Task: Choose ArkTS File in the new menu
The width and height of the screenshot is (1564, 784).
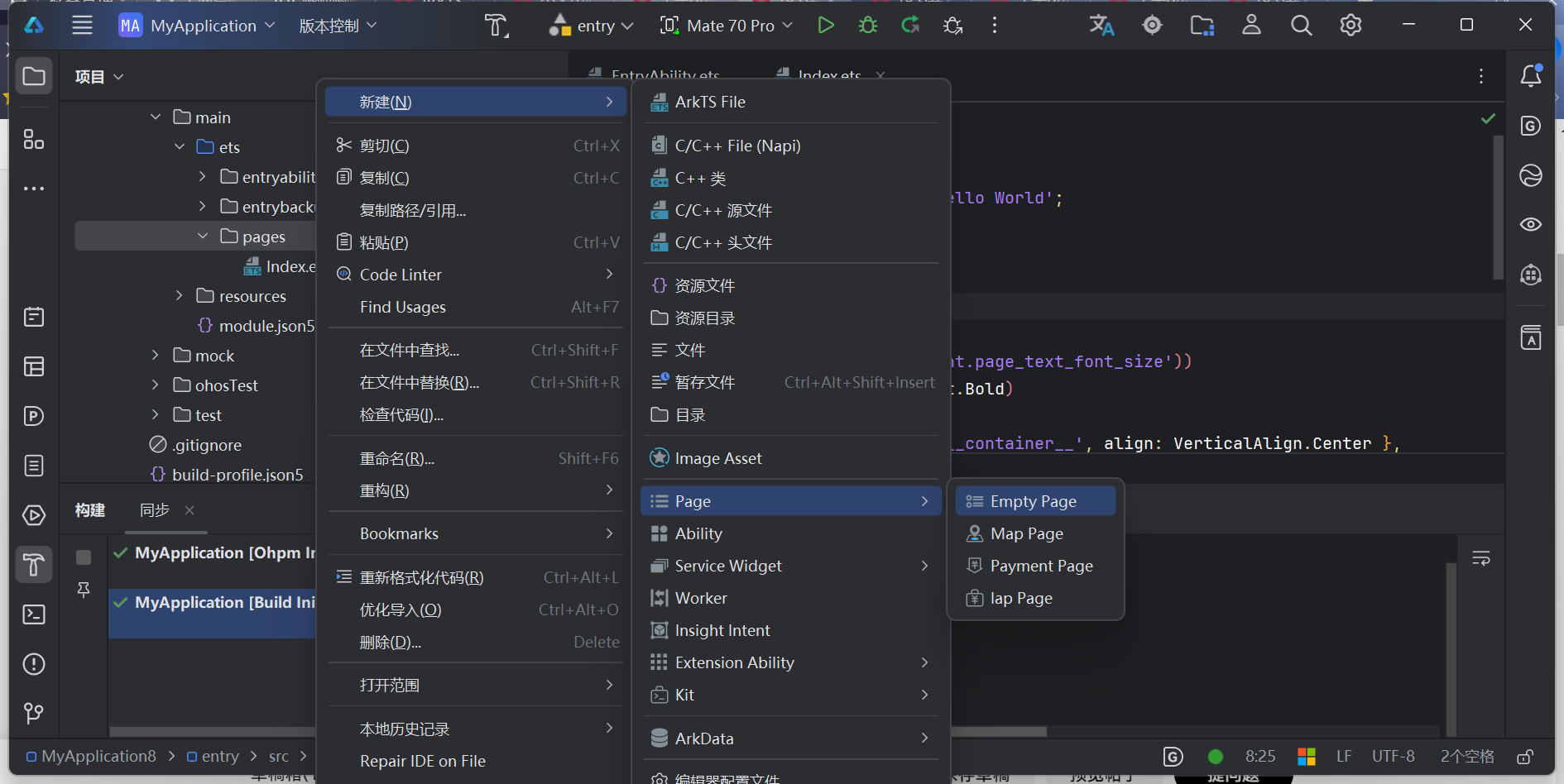Action: pos(710,102)
